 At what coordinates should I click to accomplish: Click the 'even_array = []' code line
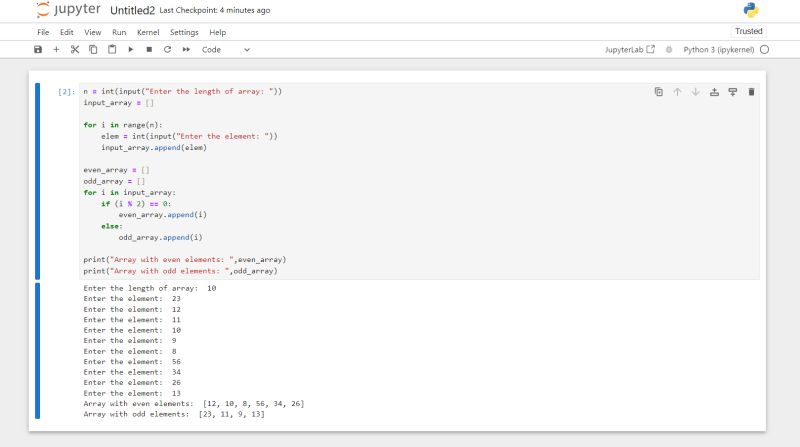116,170
